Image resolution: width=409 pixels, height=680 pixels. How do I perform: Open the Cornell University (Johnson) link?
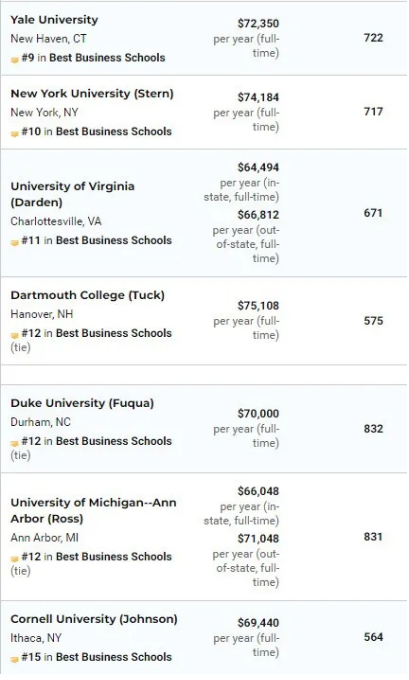click(x=94, y=619)
